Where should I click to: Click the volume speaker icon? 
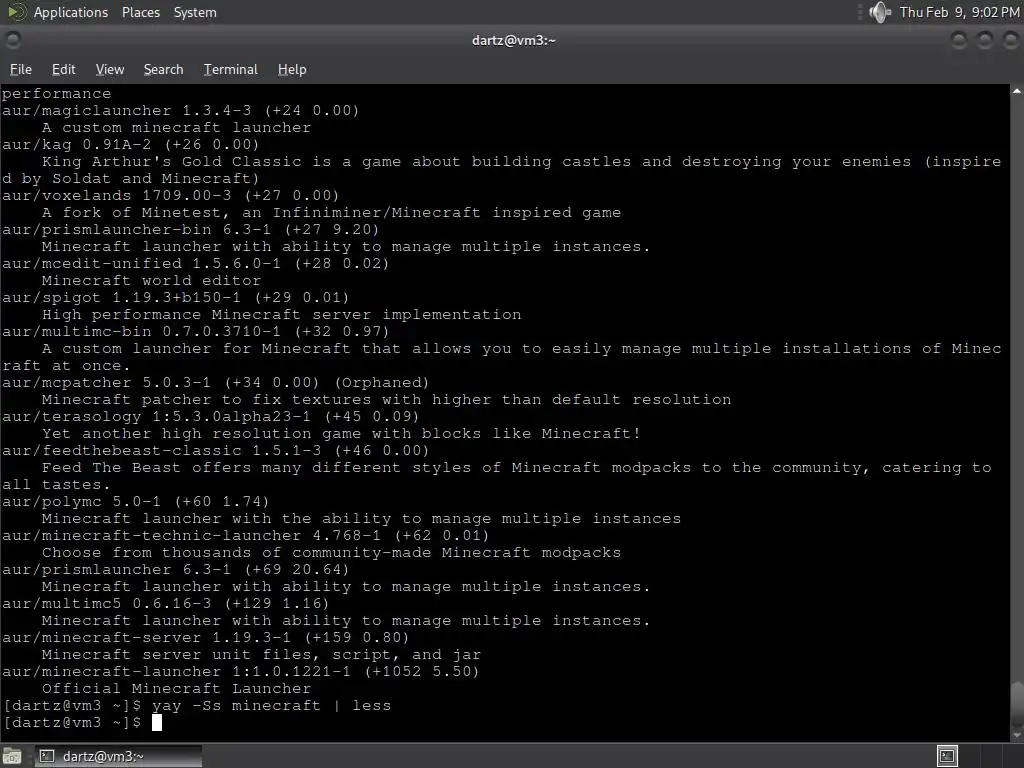[880, 12]
